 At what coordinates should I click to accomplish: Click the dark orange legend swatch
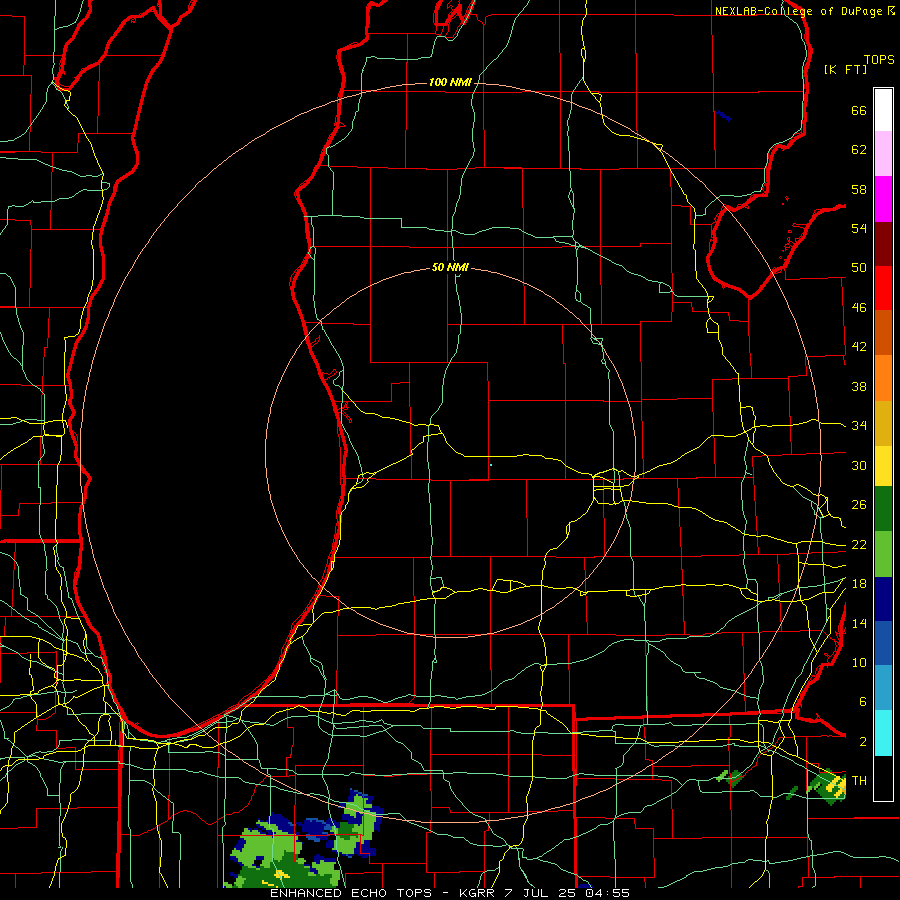pos(883,333)
